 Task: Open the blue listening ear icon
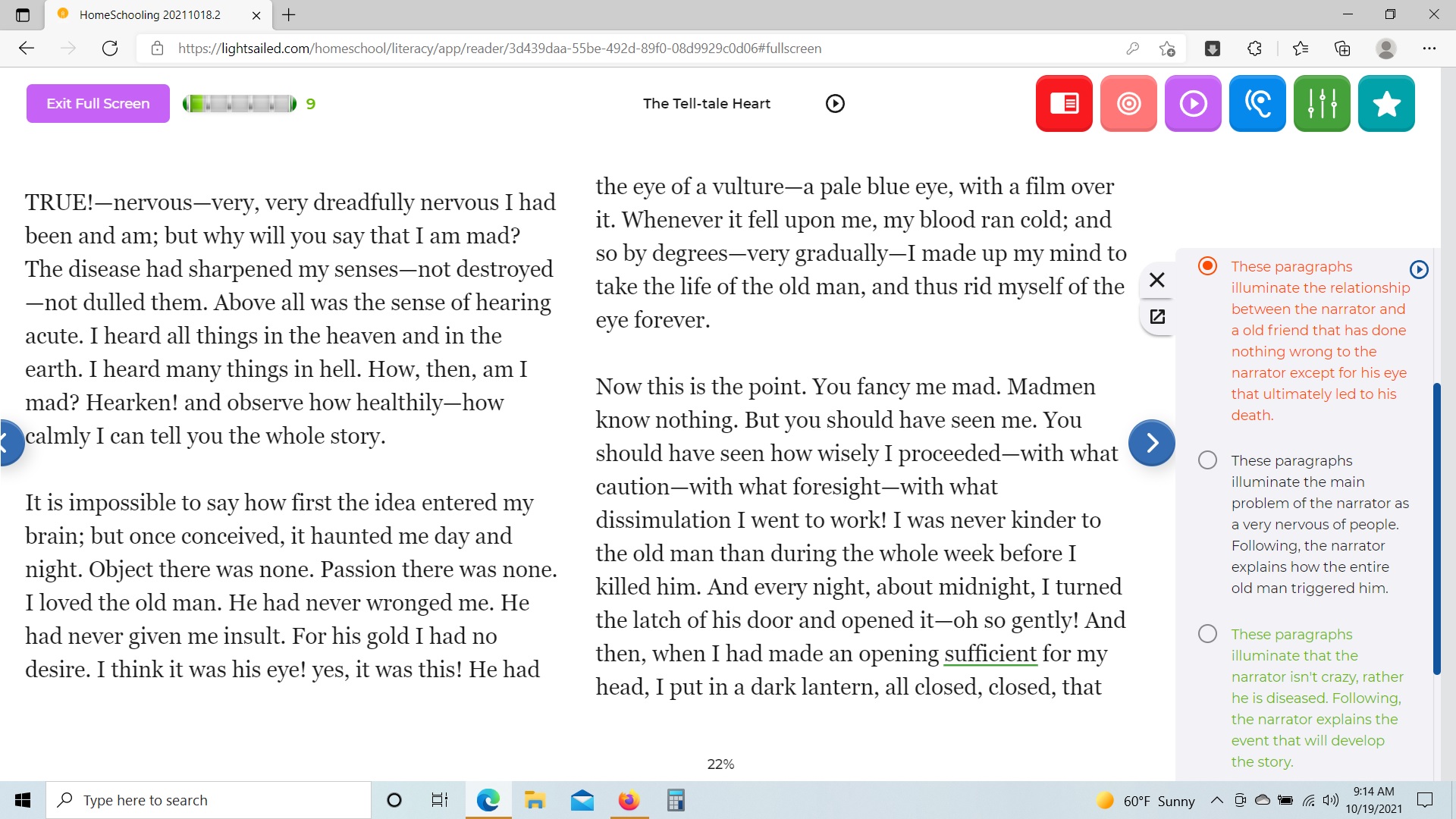(x=1257, y=104)
